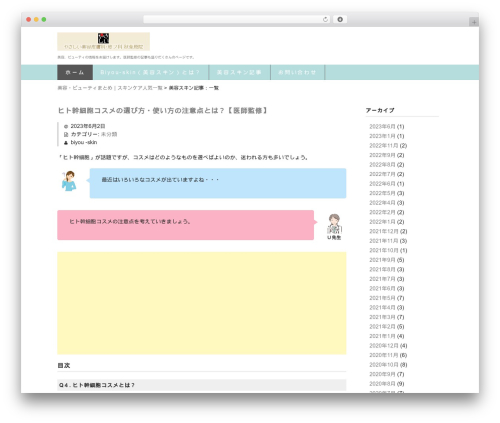
Task: Click the 目次 heading
Action: click(64, 366)
